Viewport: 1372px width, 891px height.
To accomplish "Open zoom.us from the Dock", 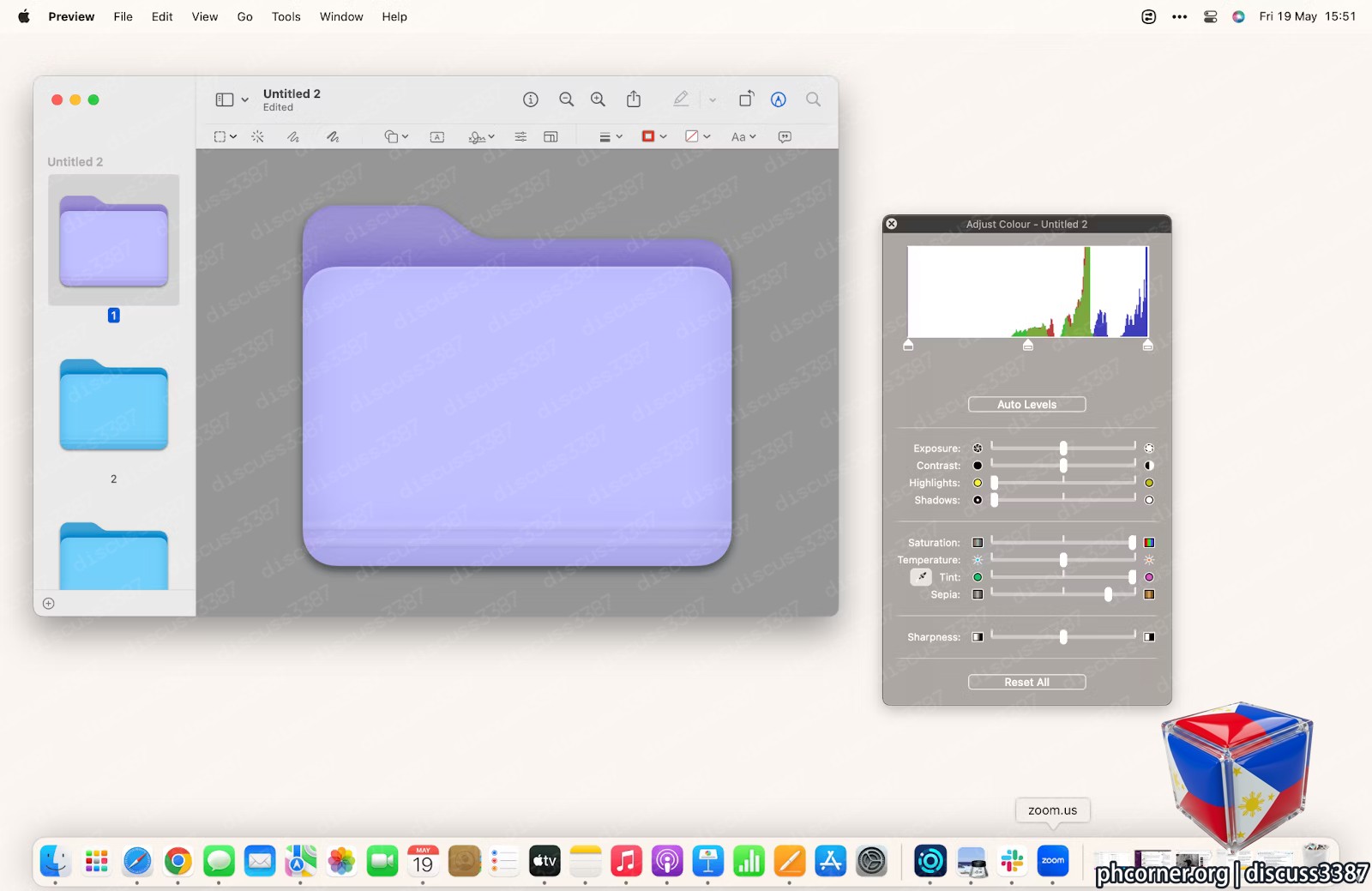I will click(x=1053, y=860).
